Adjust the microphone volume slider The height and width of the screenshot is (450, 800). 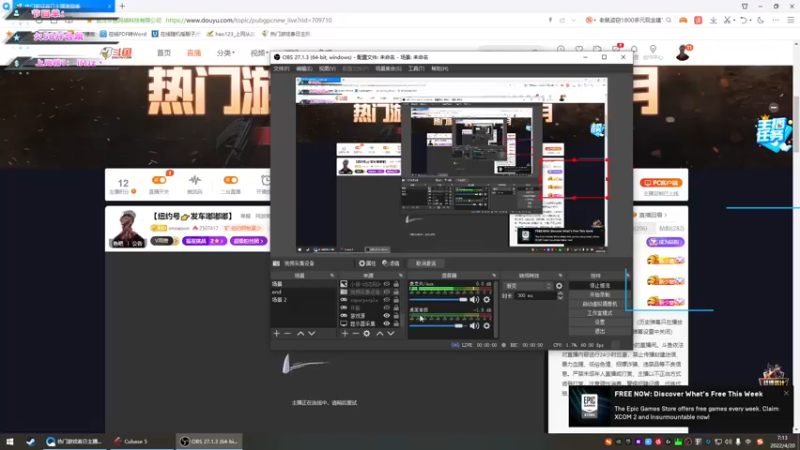click(x=439, y=300)
